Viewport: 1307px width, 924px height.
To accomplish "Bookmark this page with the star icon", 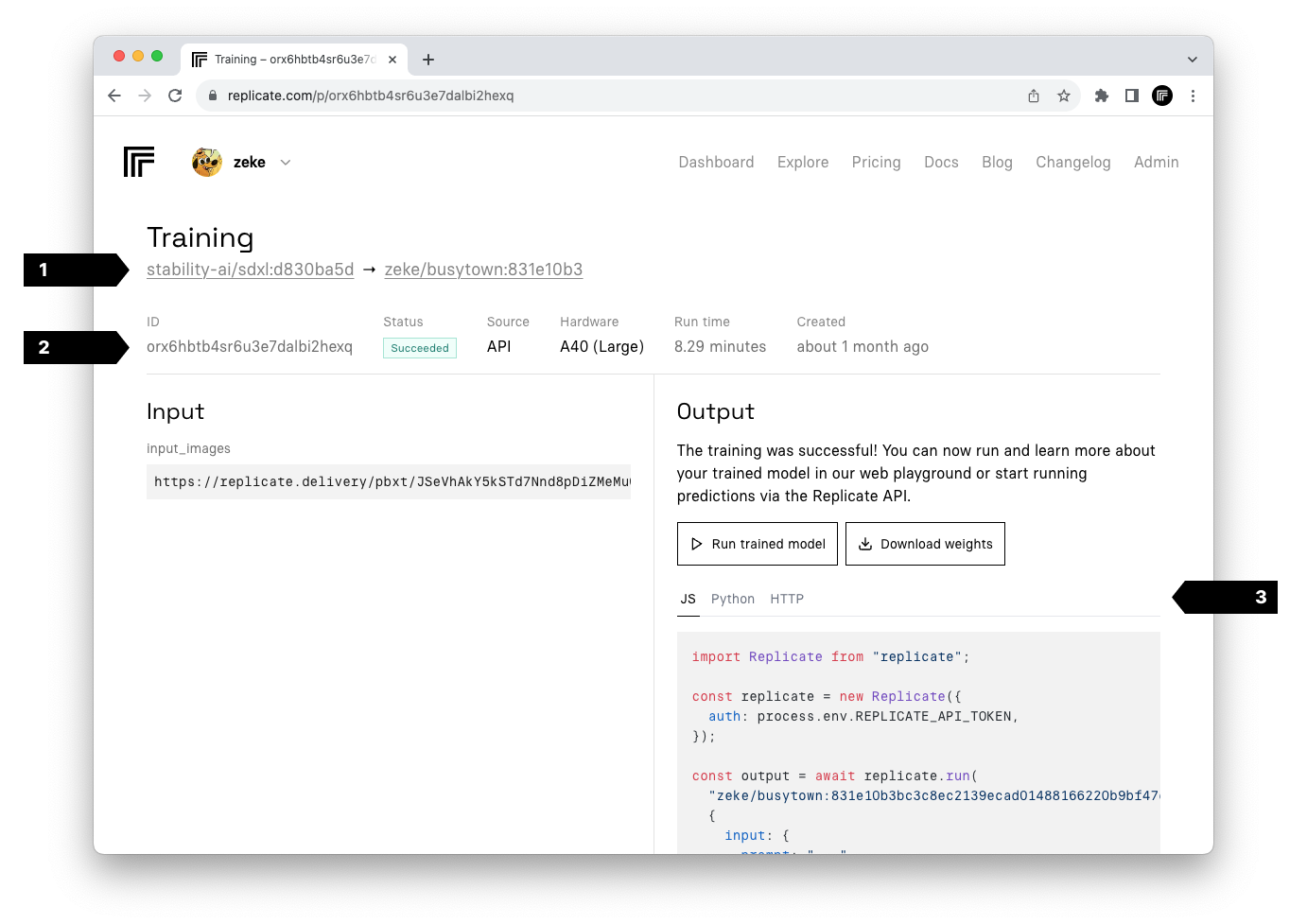I will tap(1064, 96).
